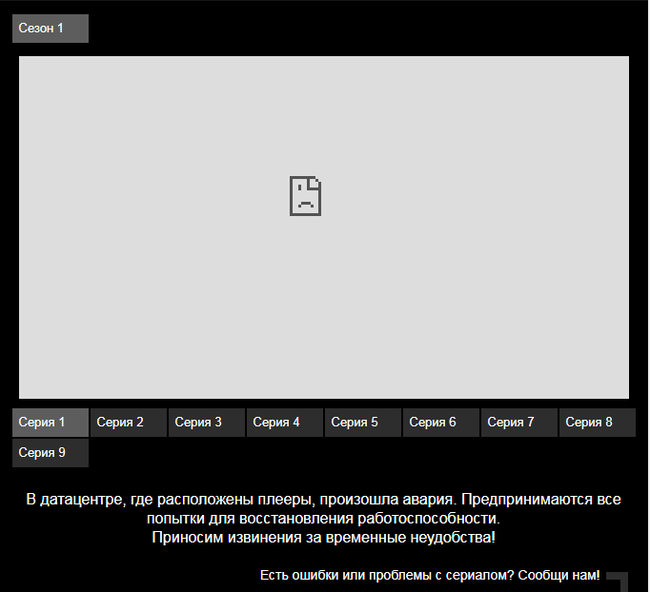Select the Сезон 1 season tab
Viewport: 650px width, 592px height.
50,29
